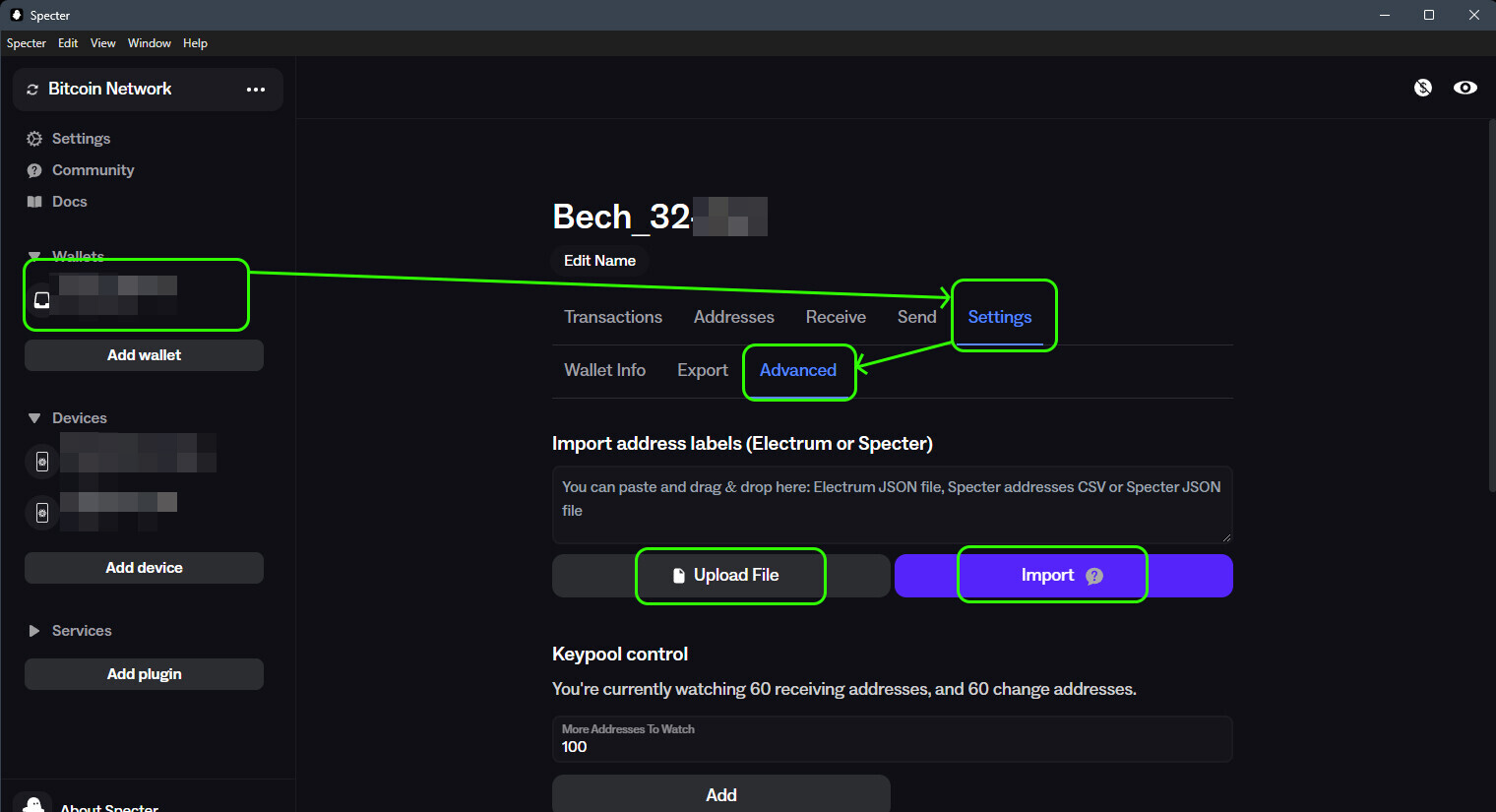The image size is (1496, 812).
Task: Click the Bitcoin Network sync icon
Action: click(x=32, y=90)
